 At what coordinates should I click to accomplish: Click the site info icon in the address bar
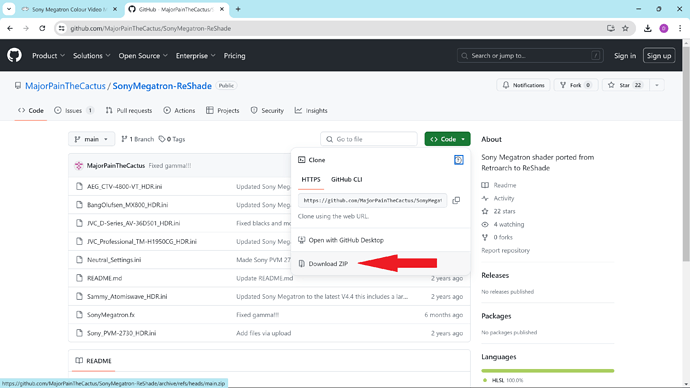click(62, 28)
